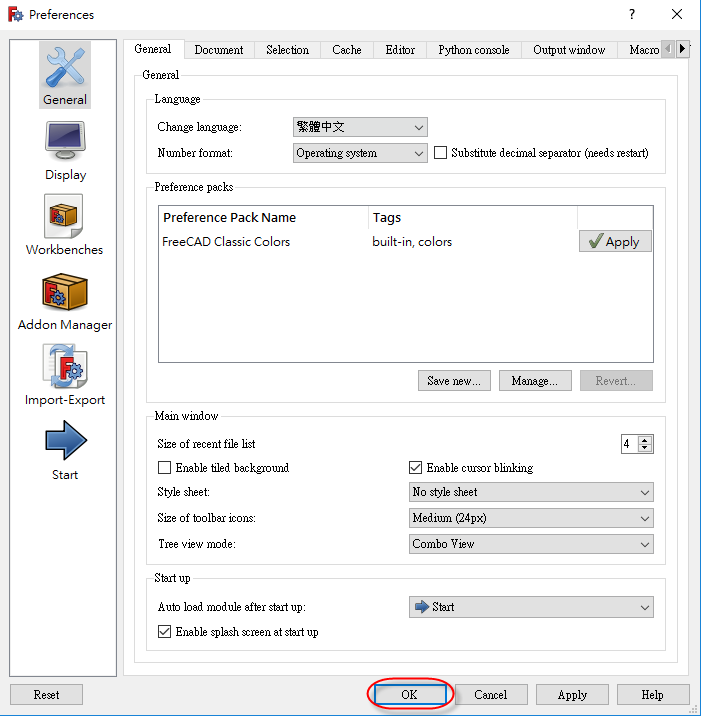The image size is (701, 716).
Task: Disable Enable cursor blinking checkbox
Action: (416, 467)
